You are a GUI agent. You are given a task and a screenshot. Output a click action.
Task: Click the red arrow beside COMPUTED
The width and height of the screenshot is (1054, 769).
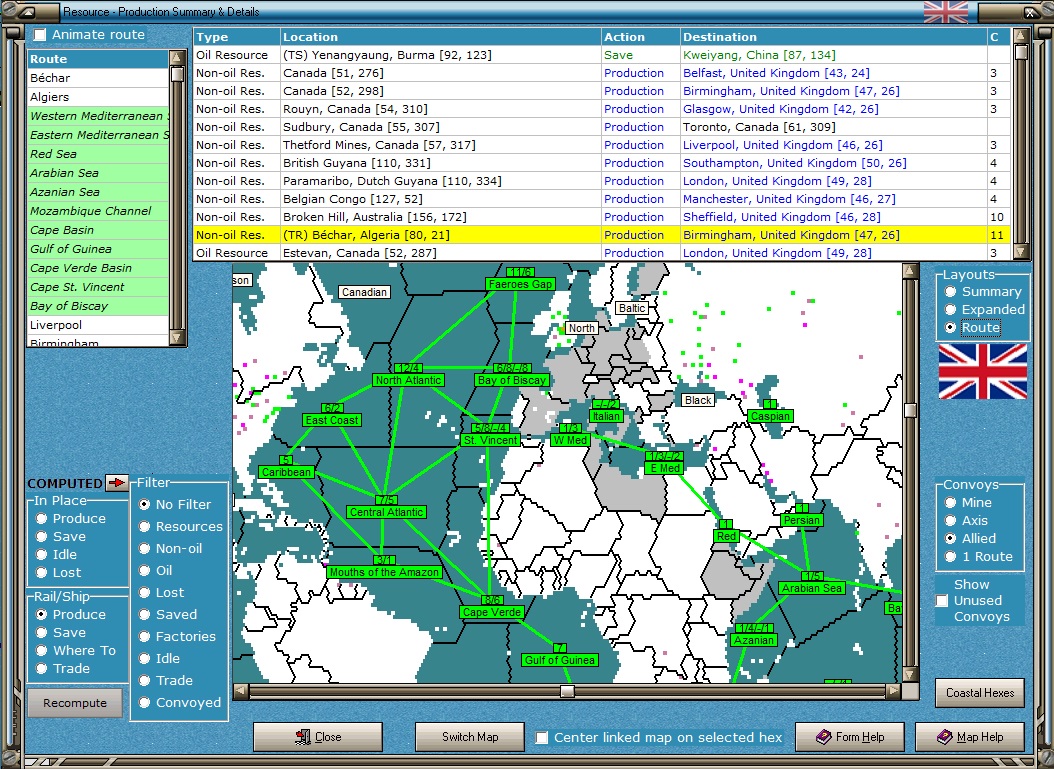[117, 483]
